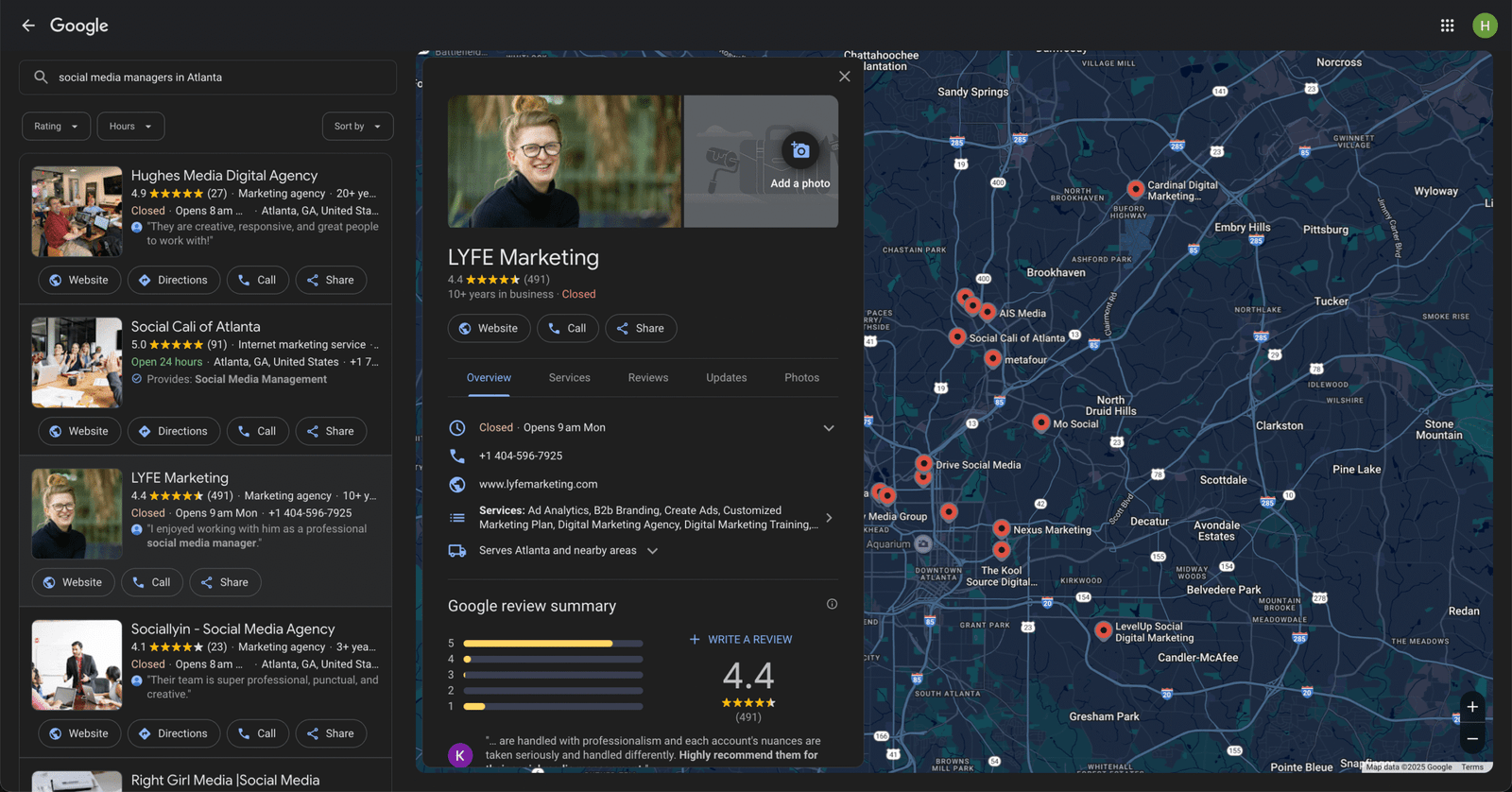Open Website for Social Cali of Atlanta
Screen dimensions: 1512x792
click(x=79, y=432)
